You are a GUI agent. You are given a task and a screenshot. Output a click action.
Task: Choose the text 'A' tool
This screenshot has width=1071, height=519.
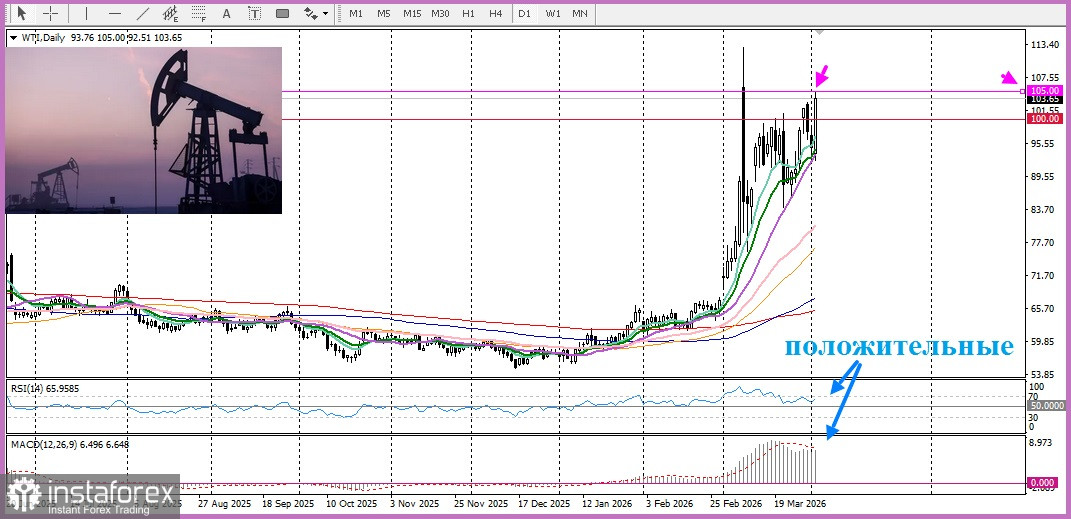pos(227,14)
